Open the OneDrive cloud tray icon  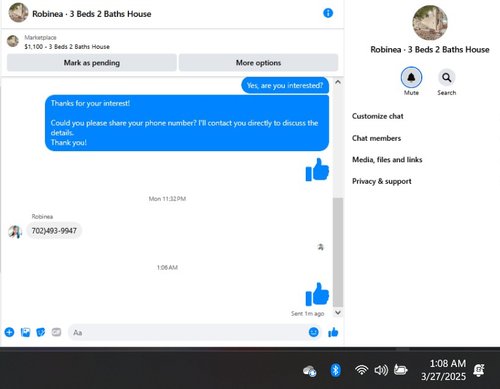[310, 371]
